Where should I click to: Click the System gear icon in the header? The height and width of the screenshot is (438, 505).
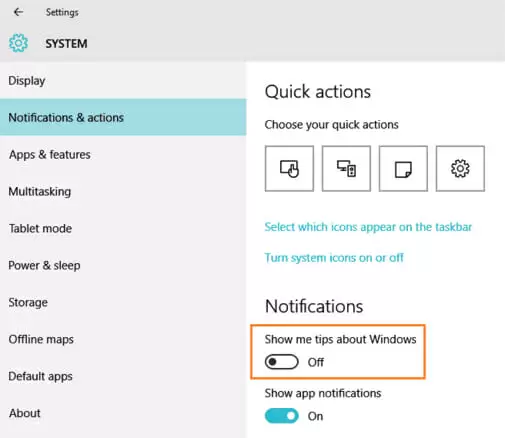[x=18, y=43]
